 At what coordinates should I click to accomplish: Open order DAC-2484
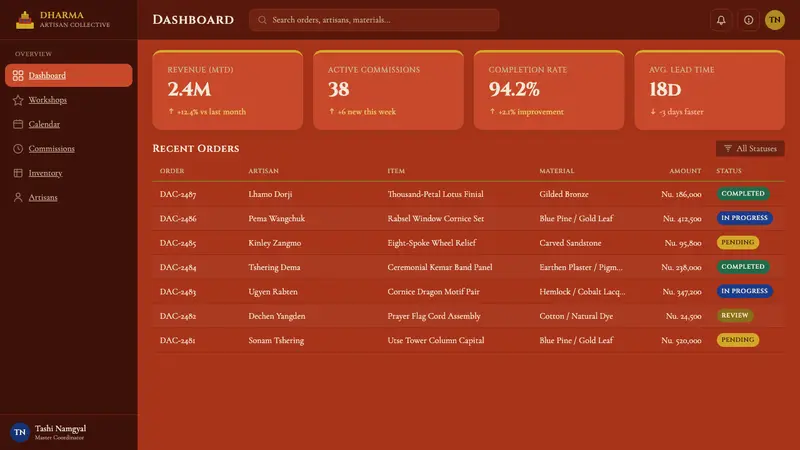[178, 267]
